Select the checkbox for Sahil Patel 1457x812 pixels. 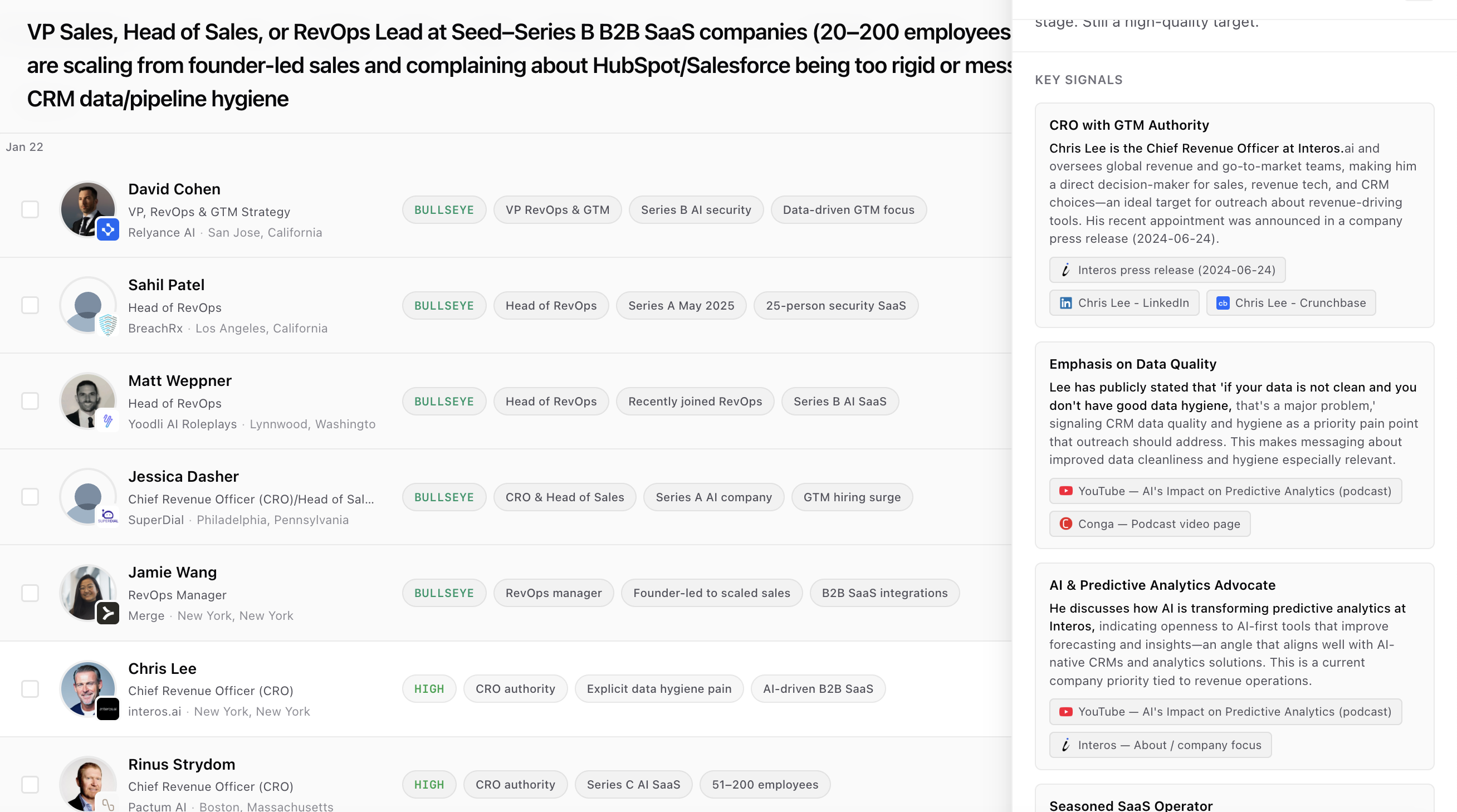[30, 305]
